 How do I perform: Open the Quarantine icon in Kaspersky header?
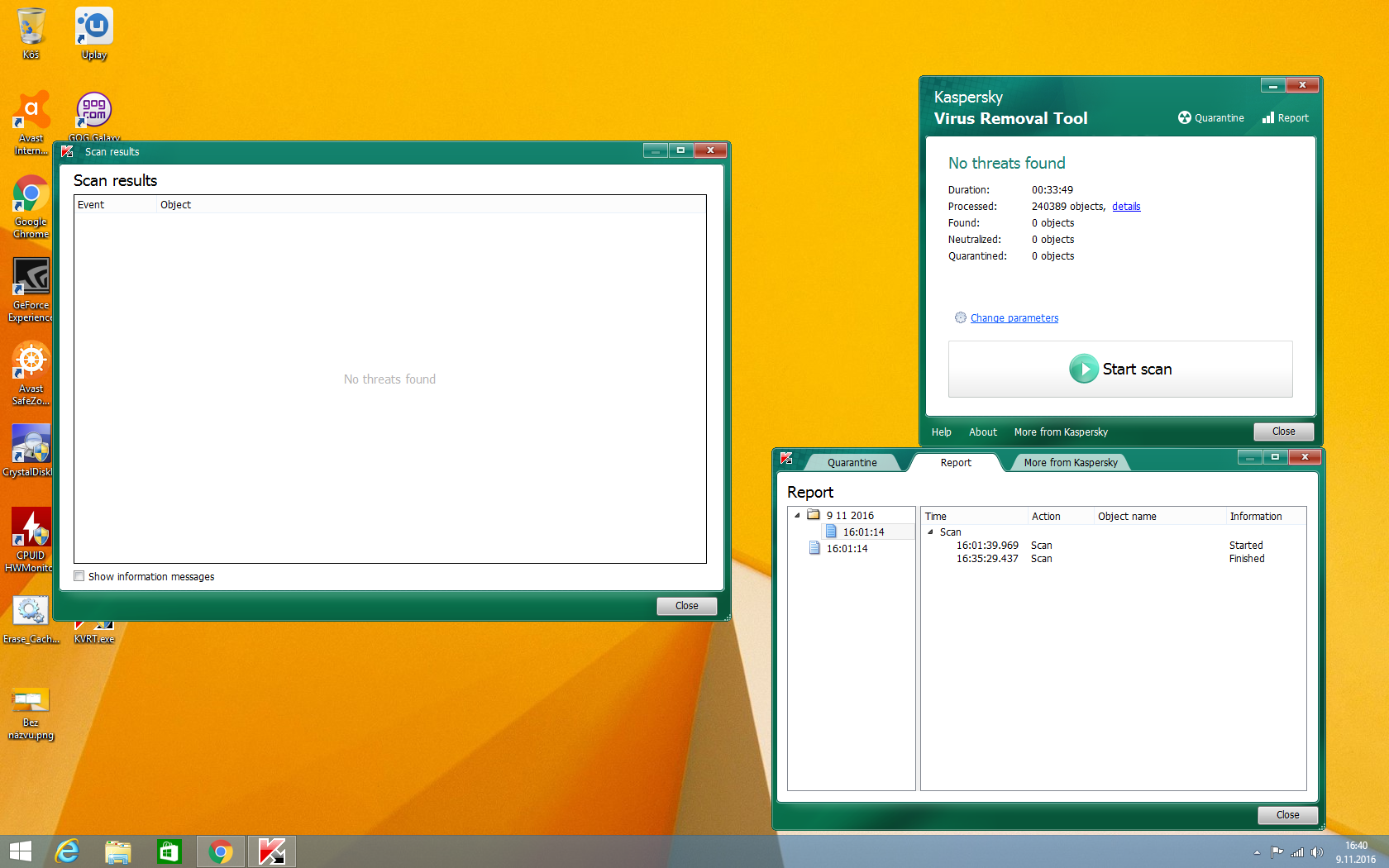[x=1185, y=117]
